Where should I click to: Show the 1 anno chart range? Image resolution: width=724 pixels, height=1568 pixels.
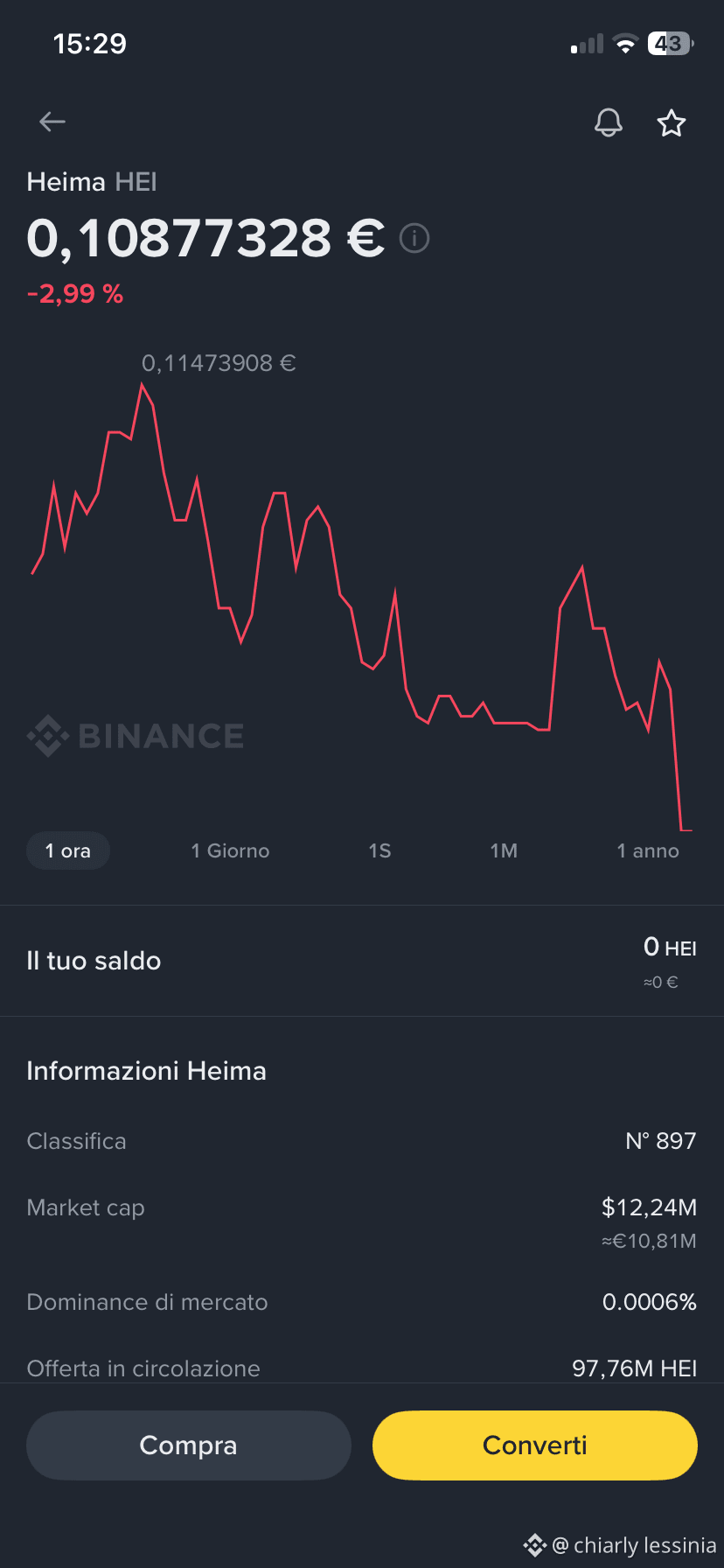tap(648, 850)
